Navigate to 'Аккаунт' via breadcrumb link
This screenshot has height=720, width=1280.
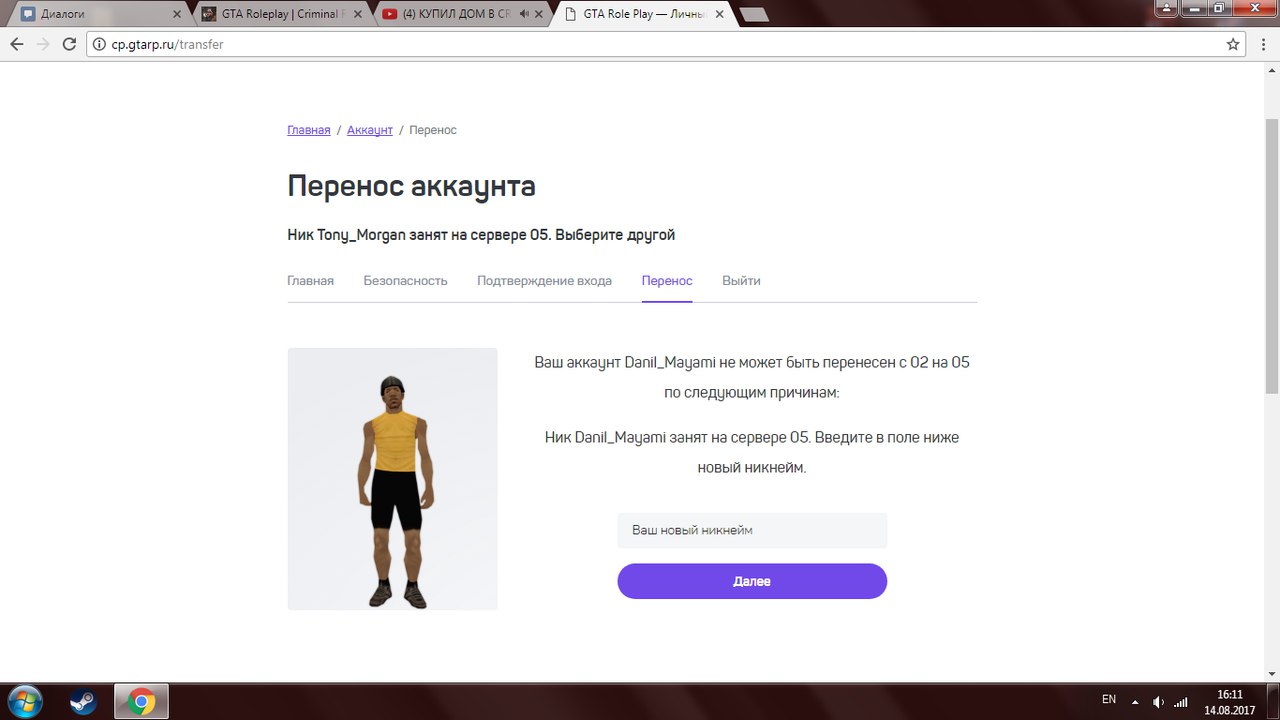pos(370,129)
